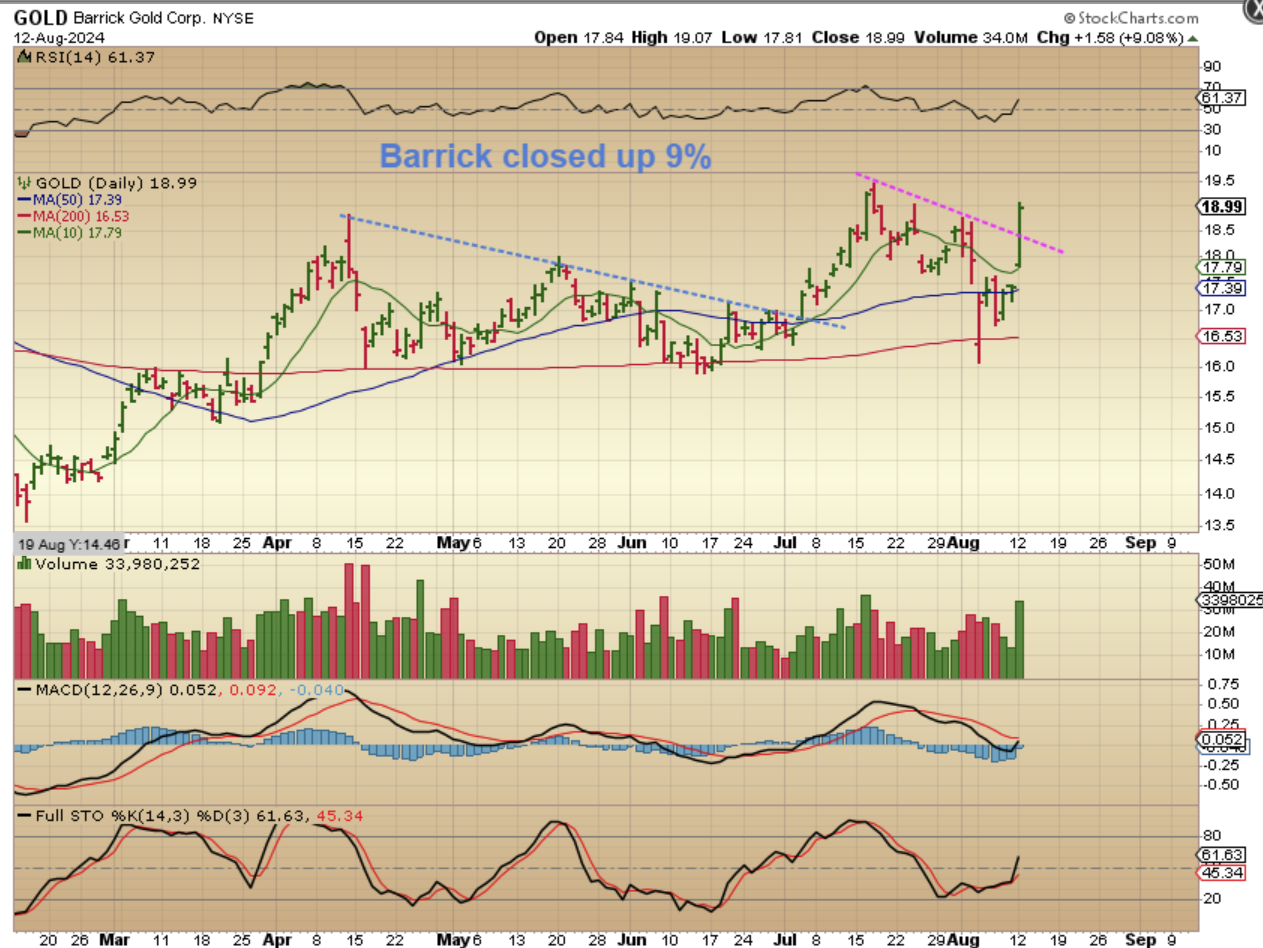1263x948 pixels.
Task: Click the 0.052 MACD tag on right axis
Action: pos(1222,740)
